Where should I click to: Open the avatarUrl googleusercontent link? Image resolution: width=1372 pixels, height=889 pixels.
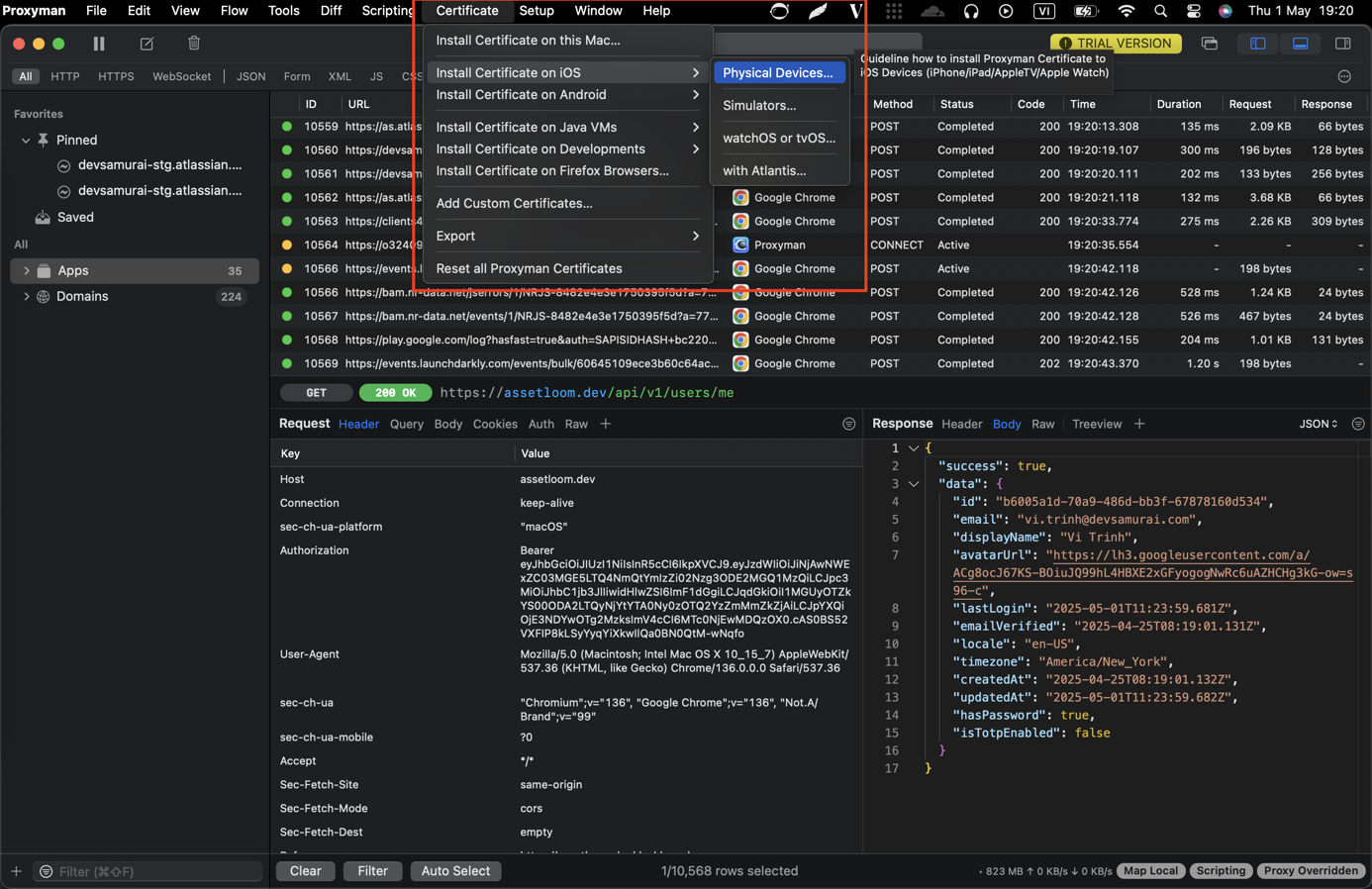click(x=1152, y=573)
